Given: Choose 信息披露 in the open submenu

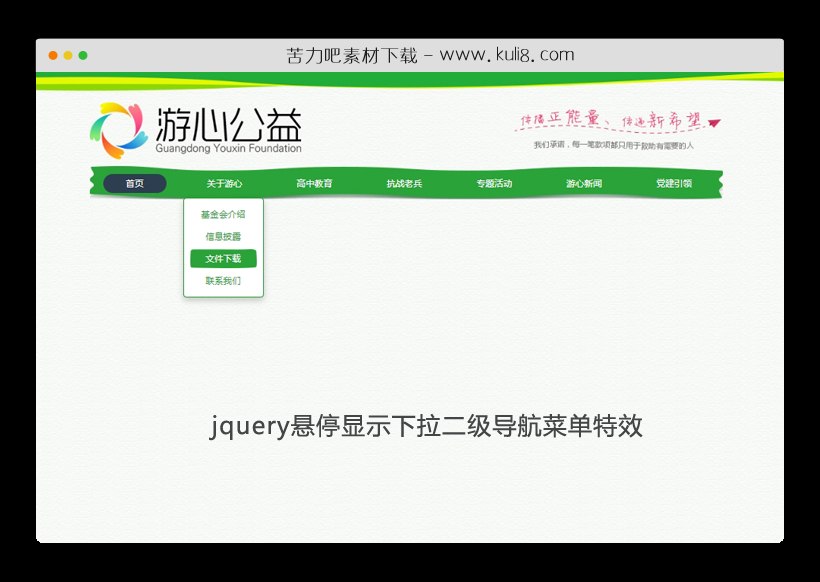Looking at the screenshot, I should pos(224,237).
